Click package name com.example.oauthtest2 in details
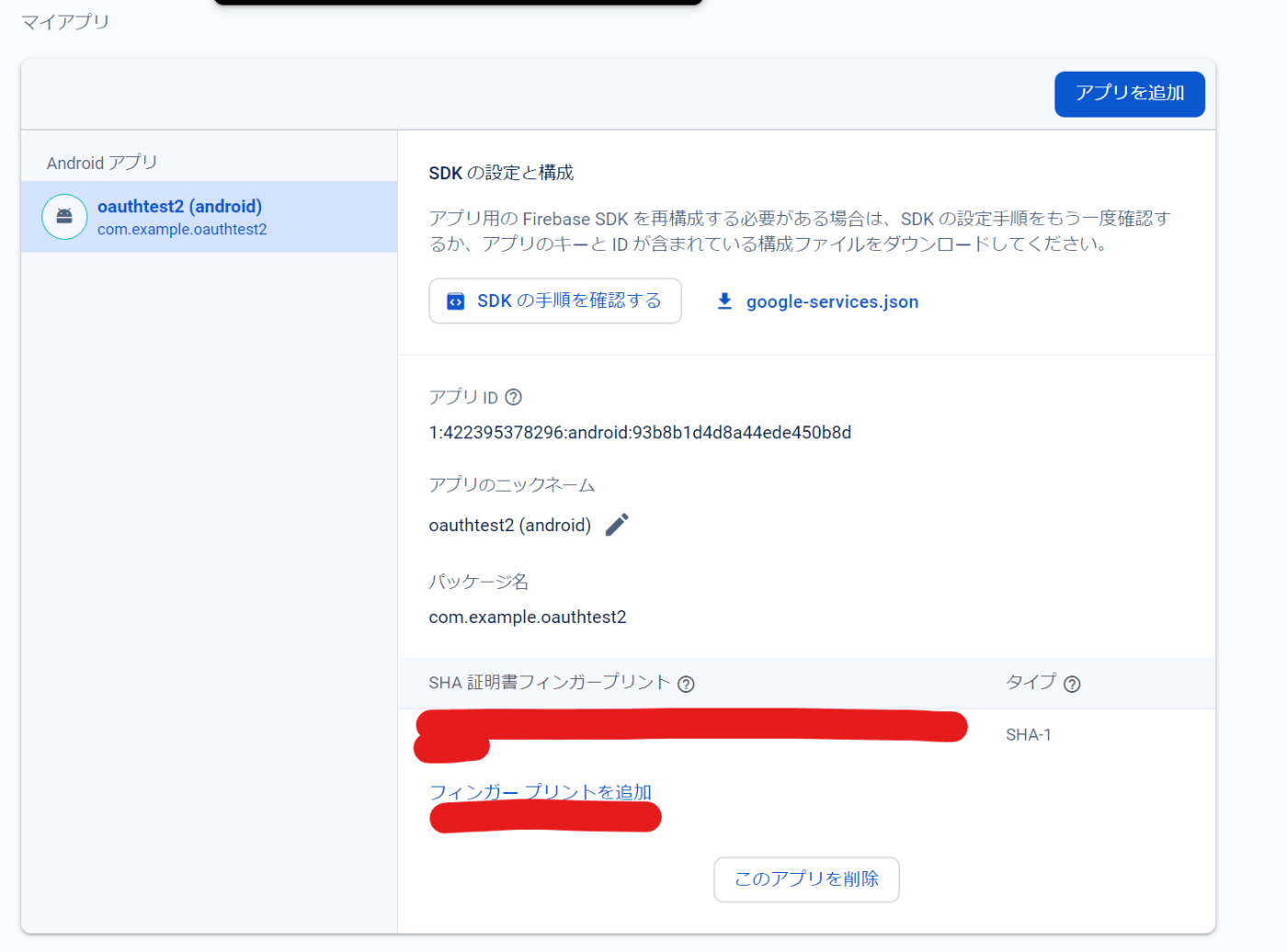The height and width of the screenshot is (952, 1287). click(x=528, y=618)
